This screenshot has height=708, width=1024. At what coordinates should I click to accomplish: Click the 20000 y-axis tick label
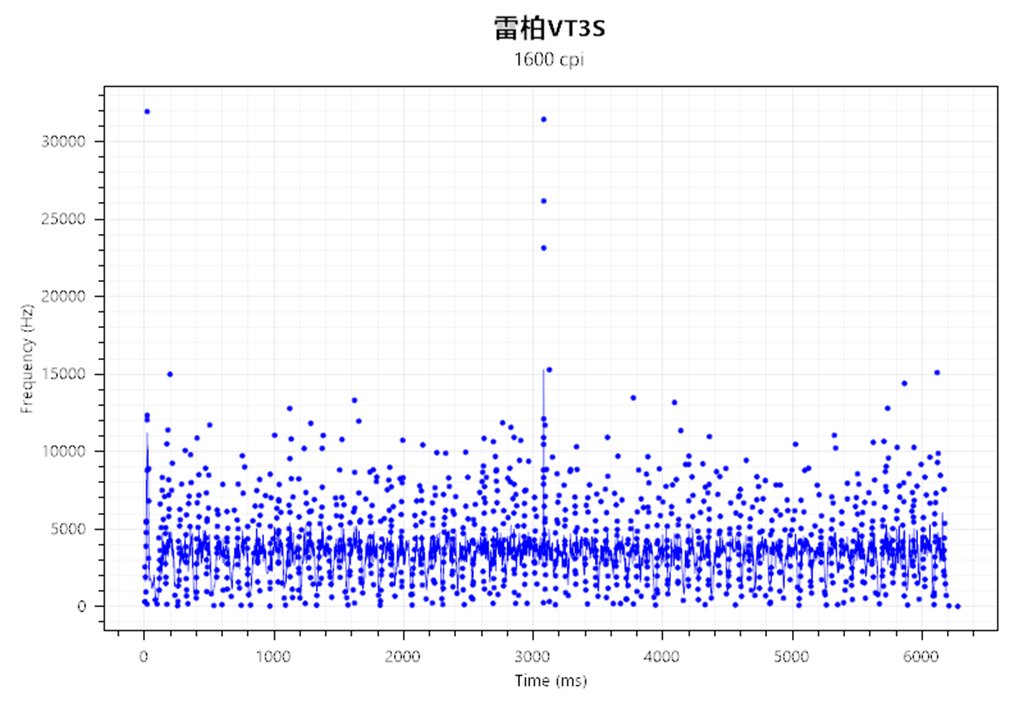(63, 297)
